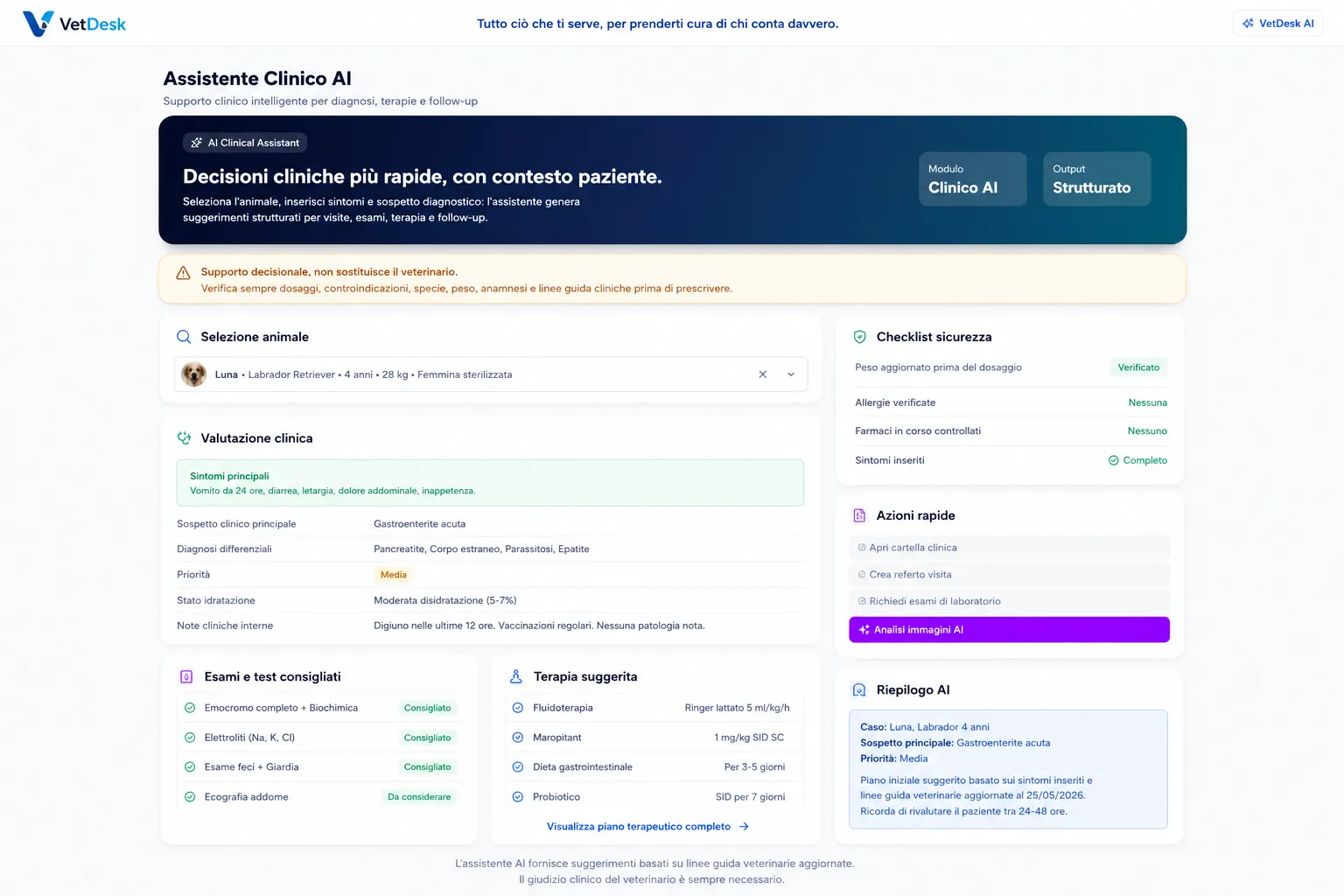Click the animal selection field showing Luna
The image size is (1344, 896).
(490, 374)
